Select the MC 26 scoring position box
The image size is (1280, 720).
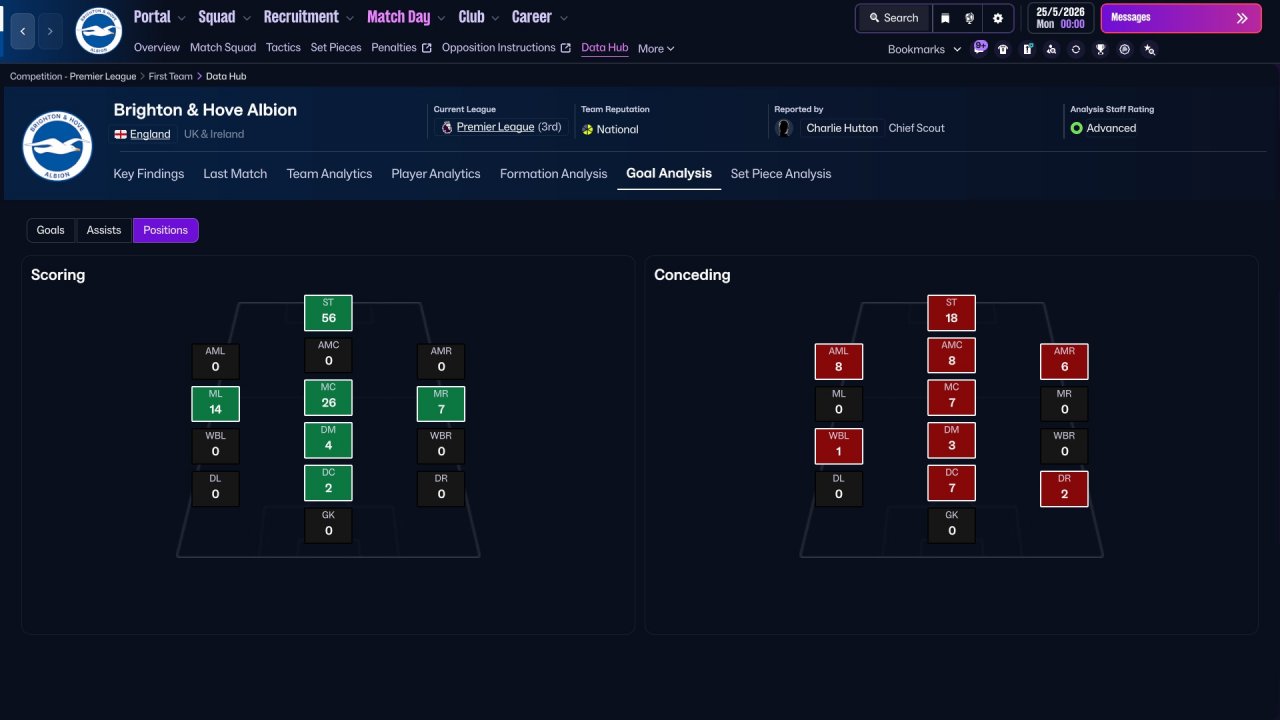tap(329, 397)
